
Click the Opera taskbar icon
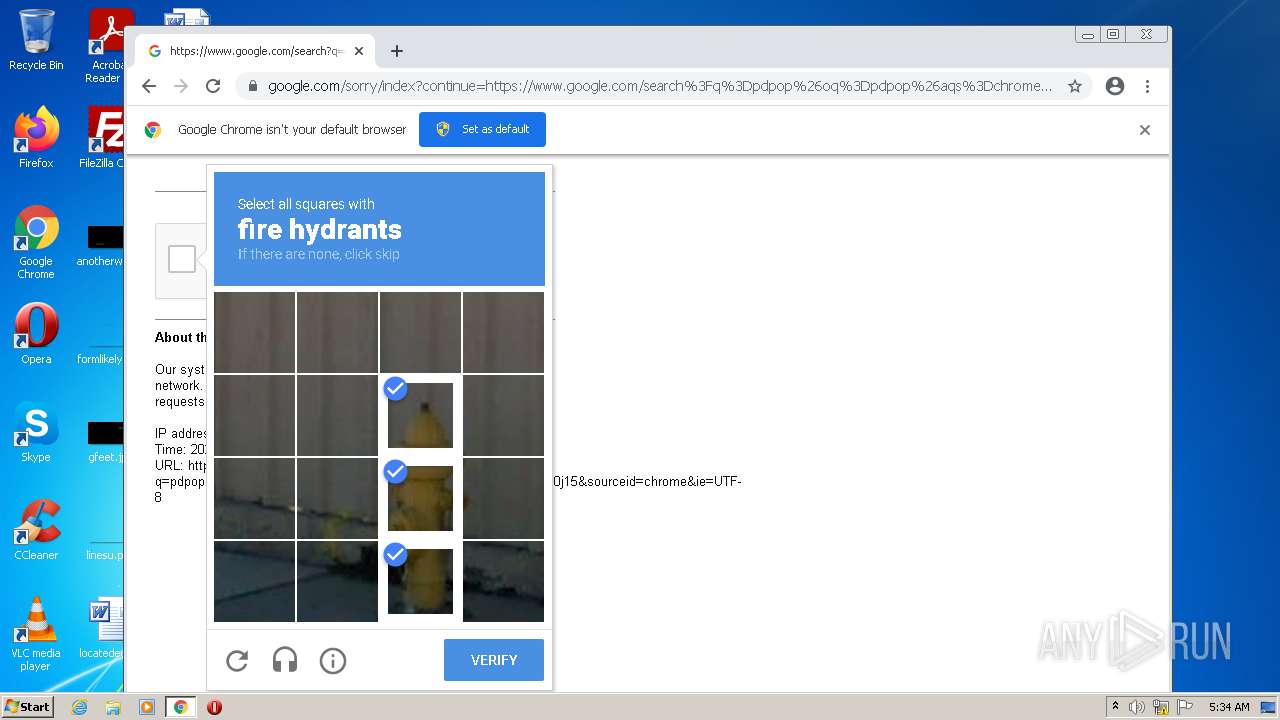tap(214, 707)
